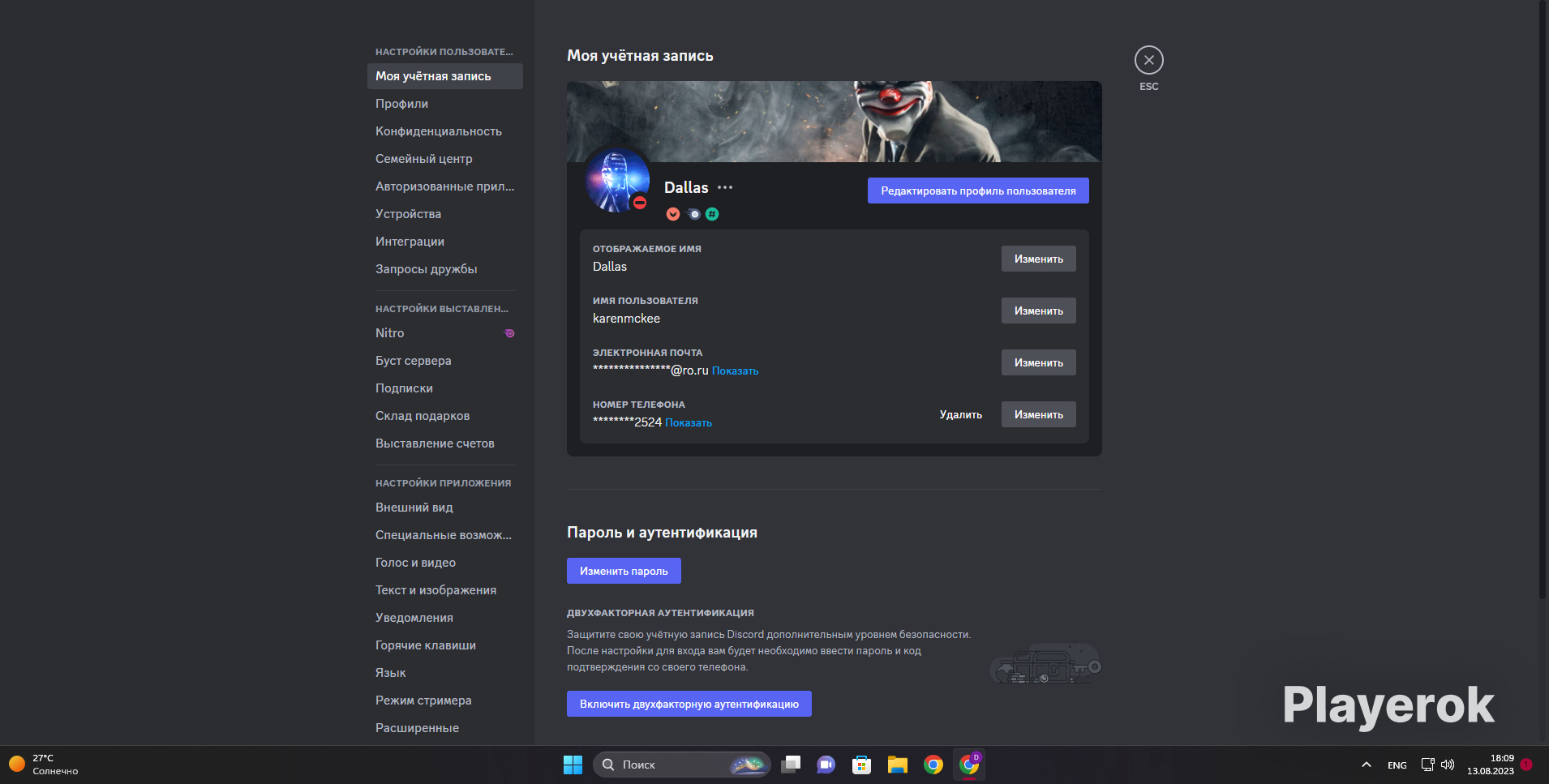
Task: Click the username text 'karenmckee'
Action: click(x=626, y=319)
